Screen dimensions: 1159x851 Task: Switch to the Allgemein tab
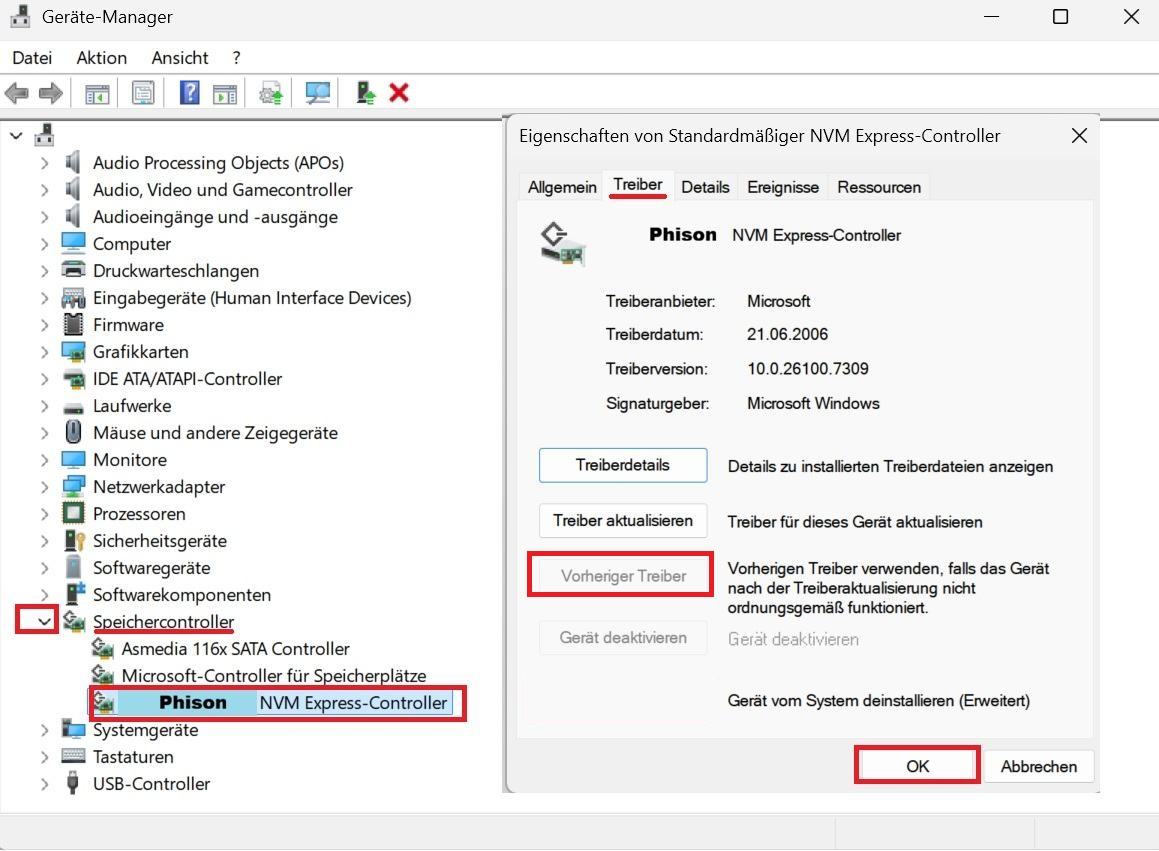(x=562, y=187)
